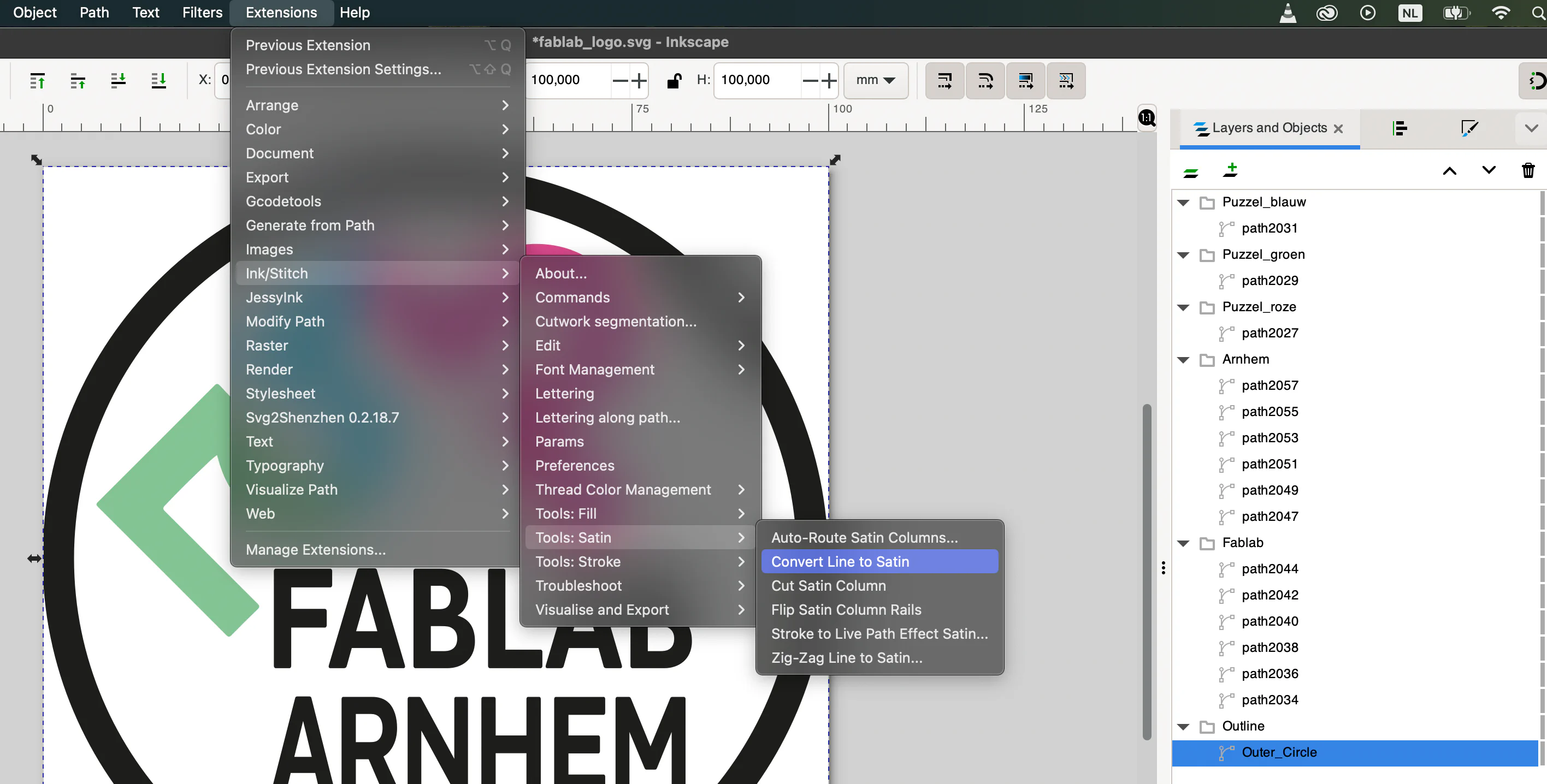Open the Align and Distribute panel tab icon
1547x784 pixels.
(x=1400, y=128)
